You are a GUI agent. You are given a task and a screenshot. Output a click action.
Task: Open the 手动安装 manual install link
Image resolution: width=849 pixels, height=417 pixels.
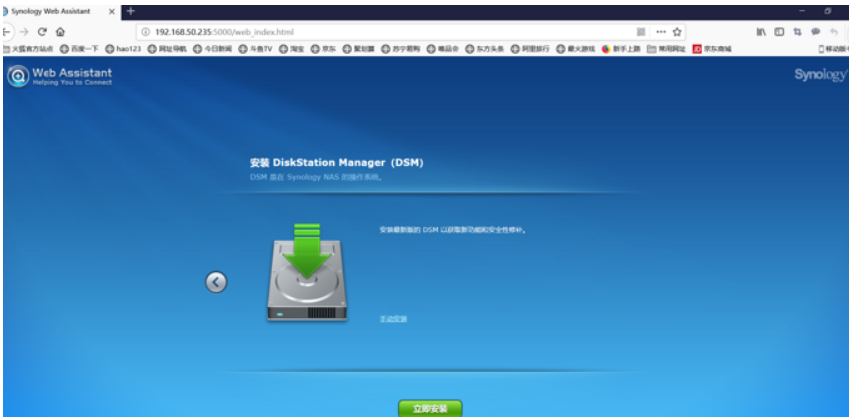coord(393,319)
